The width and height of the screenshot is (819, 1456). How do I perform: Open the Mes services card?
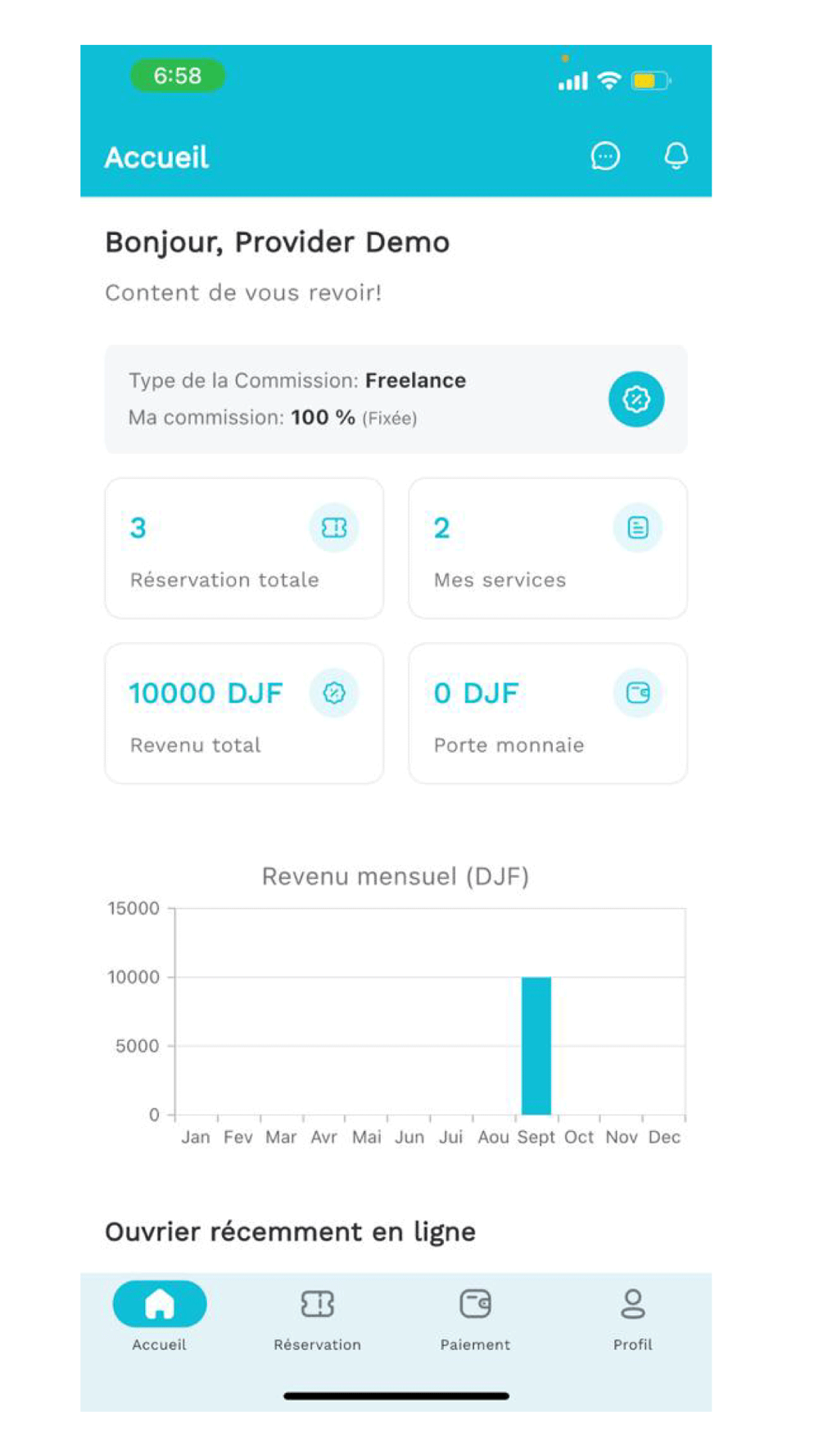(x=547, y=549)
